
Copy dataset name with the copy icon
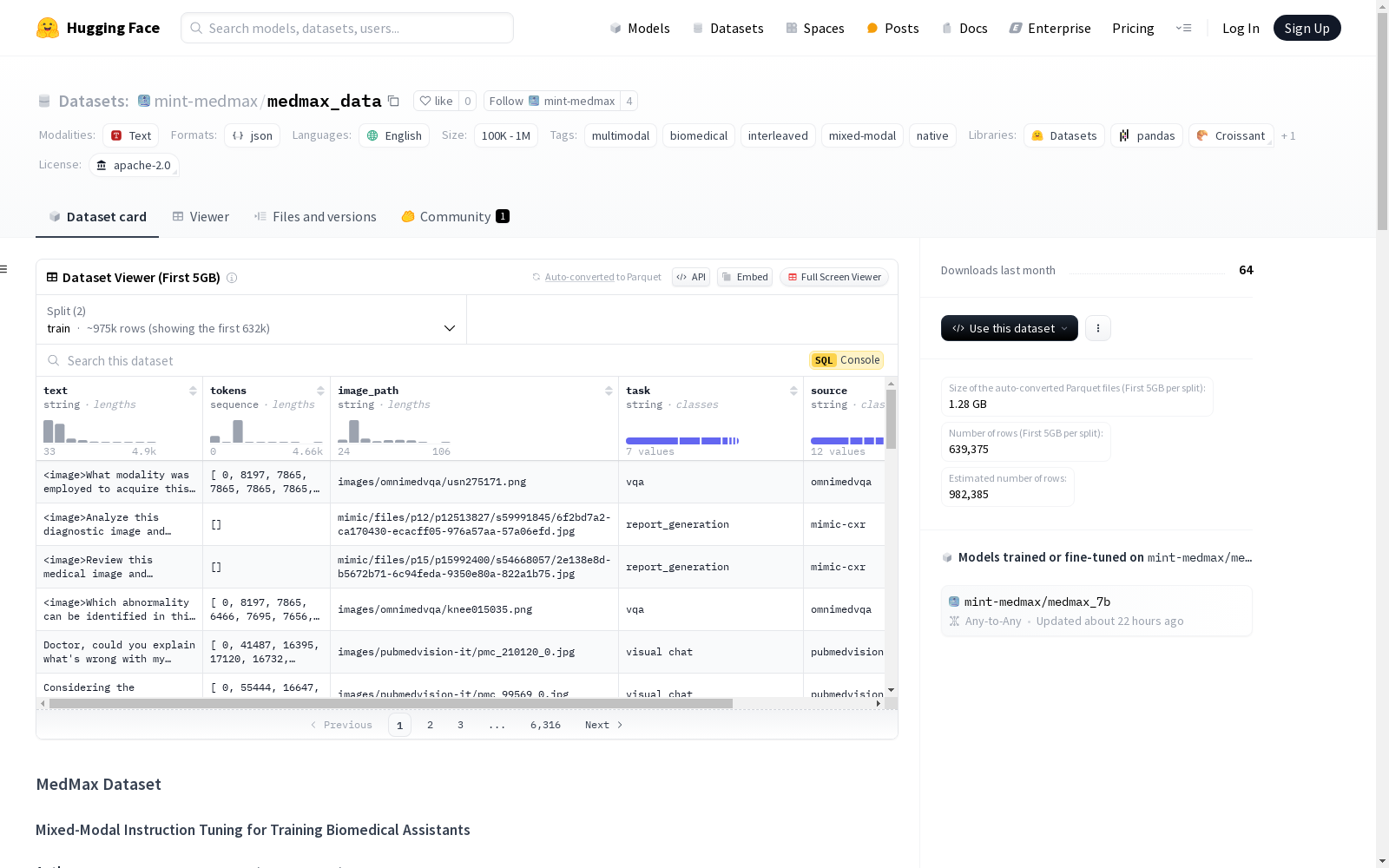click(x=393, y=101)
